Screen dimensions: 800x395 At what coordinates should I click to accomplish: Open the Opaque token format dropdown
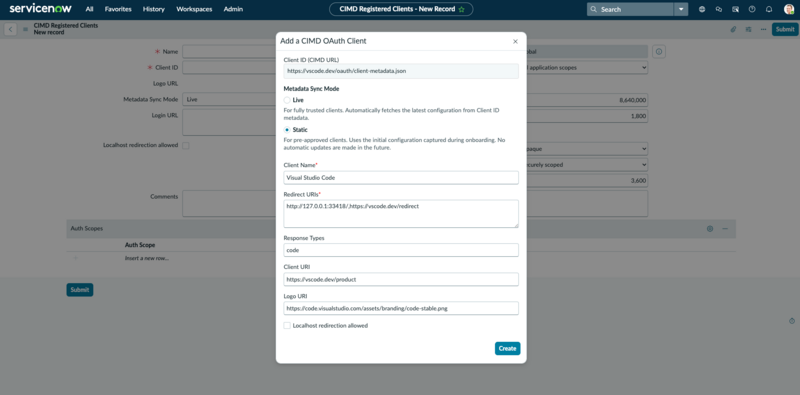[587, 149]
